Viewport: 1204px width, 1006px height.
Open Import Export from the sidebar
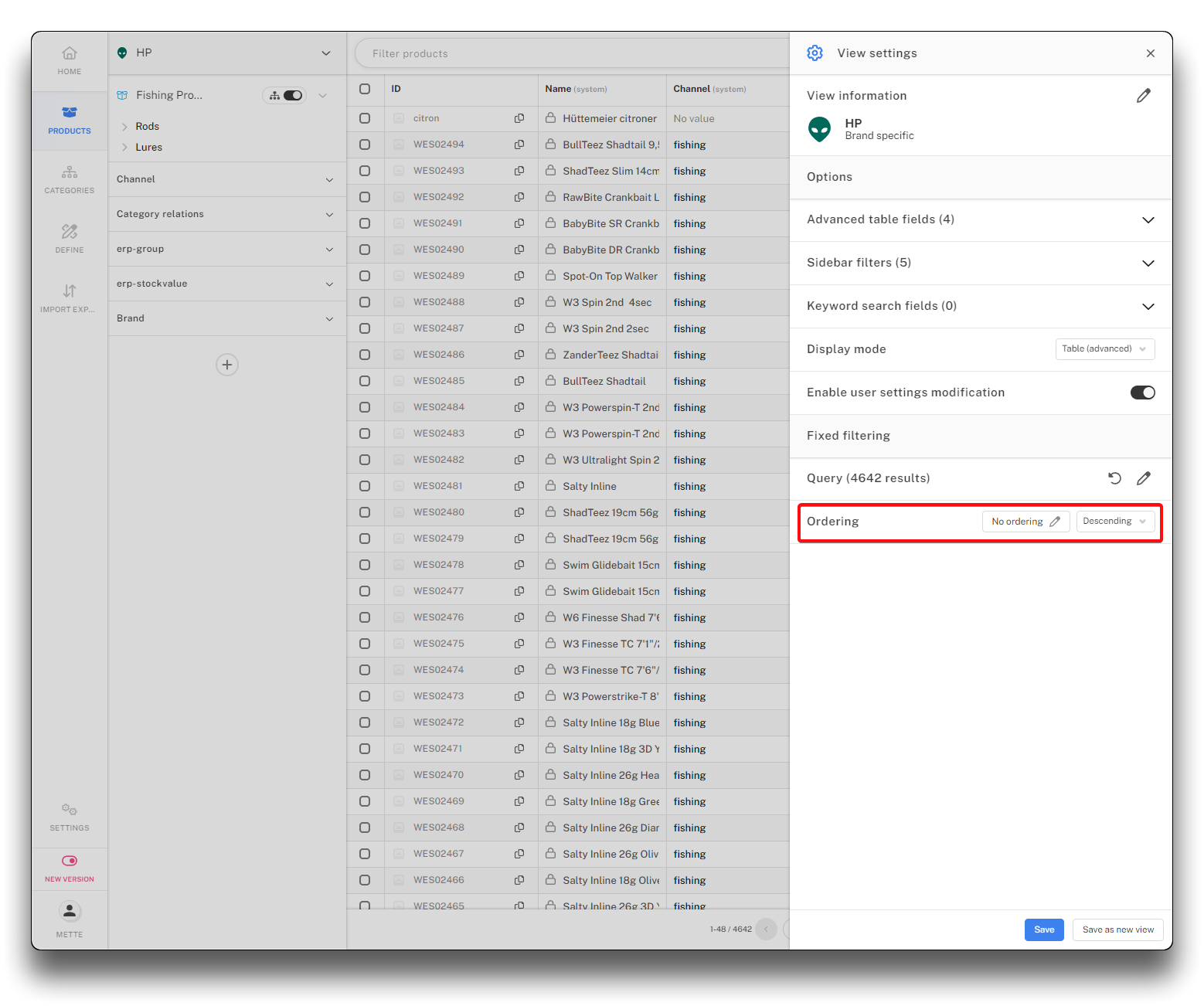coord(70,297)
